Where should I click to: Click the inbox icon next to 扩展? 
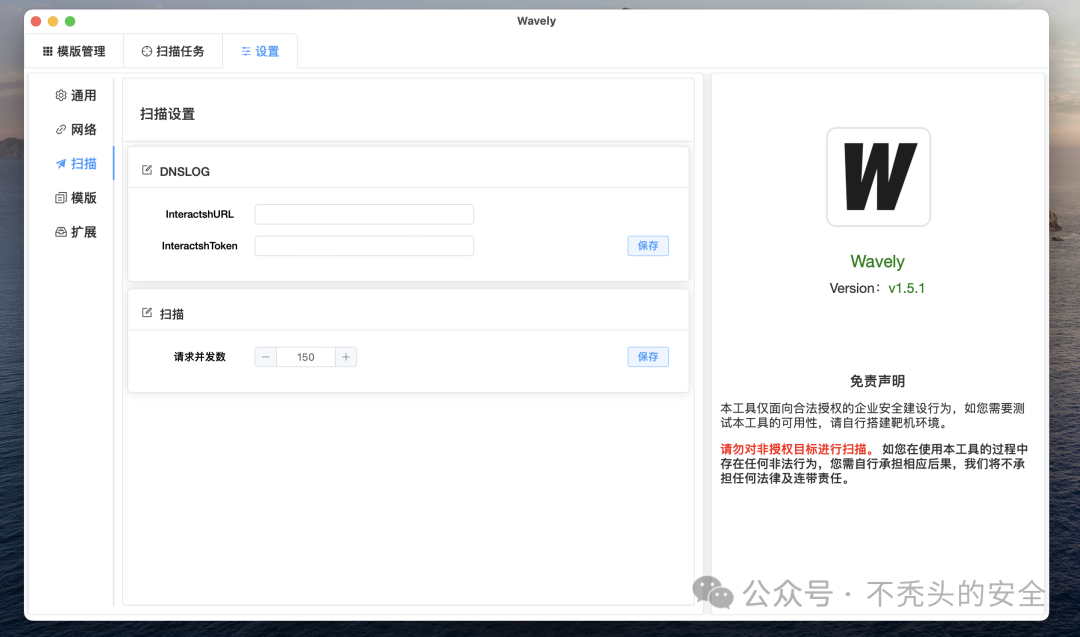(x=61, y=232)
